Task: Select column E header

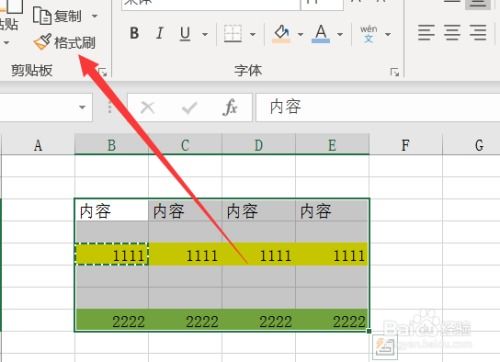Action: pos(332,145)
